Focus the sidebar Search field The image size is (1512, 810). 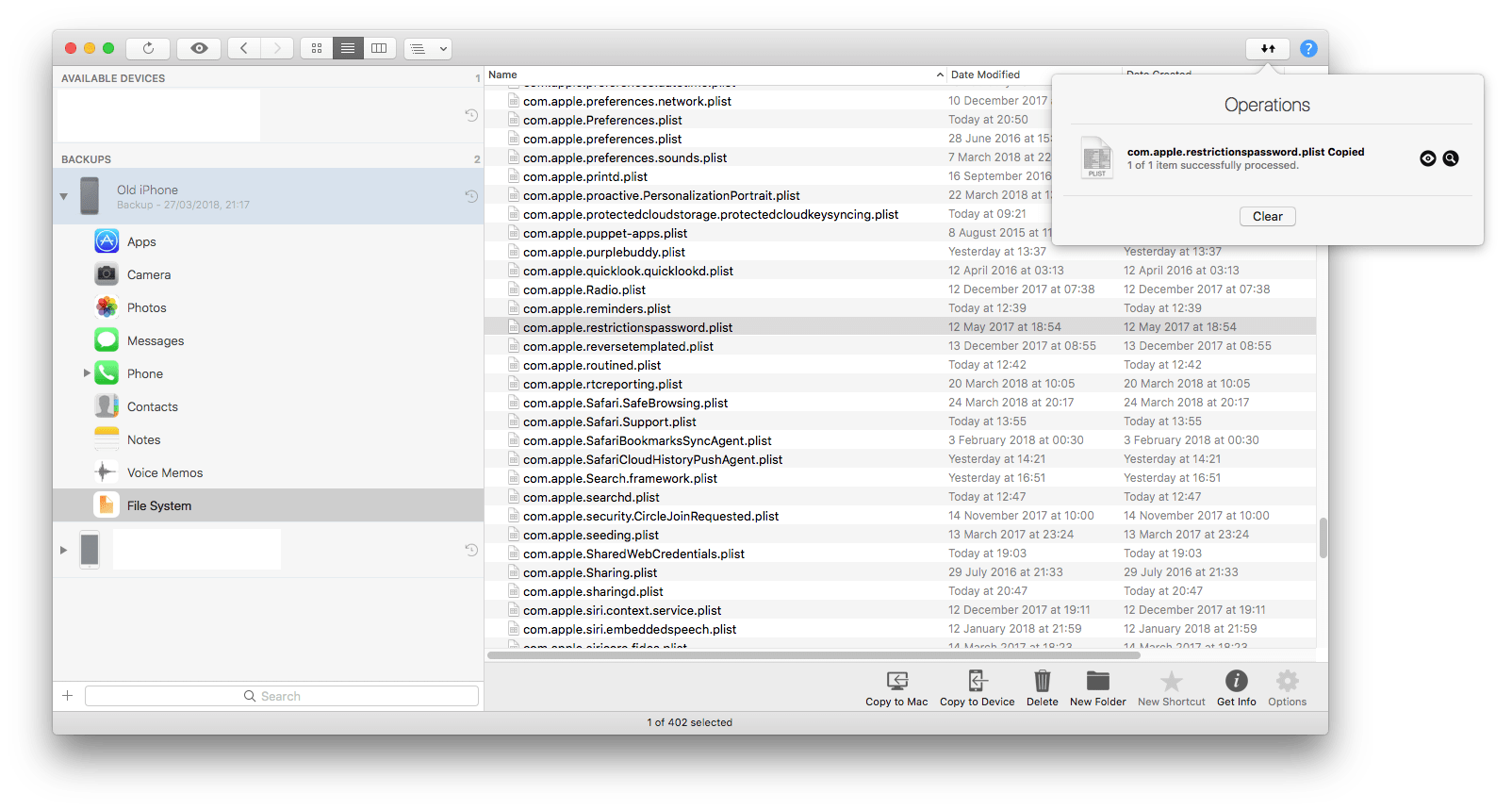(282, 696)
